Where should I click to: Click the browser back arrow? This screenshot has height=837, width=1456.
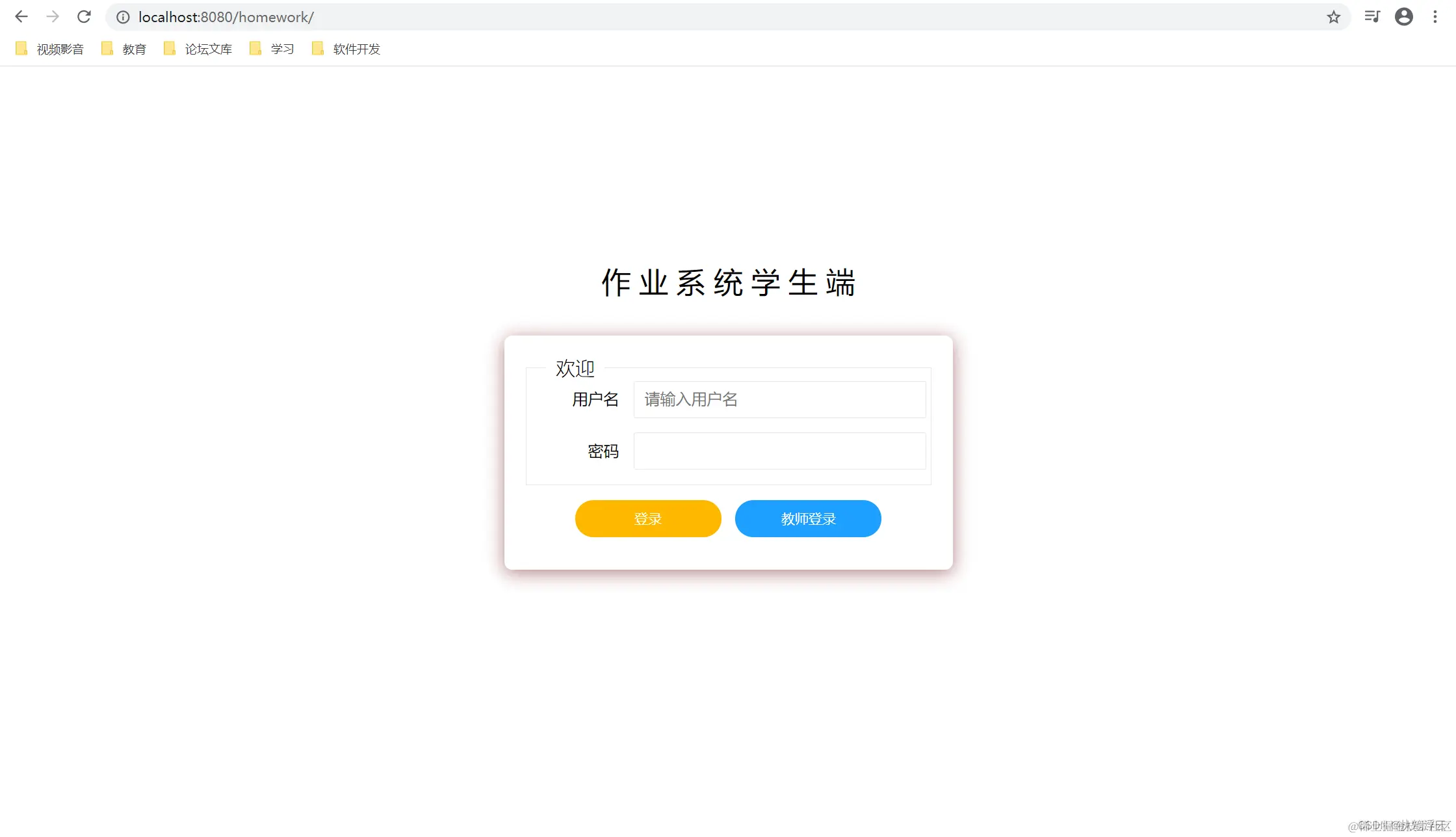21,17
